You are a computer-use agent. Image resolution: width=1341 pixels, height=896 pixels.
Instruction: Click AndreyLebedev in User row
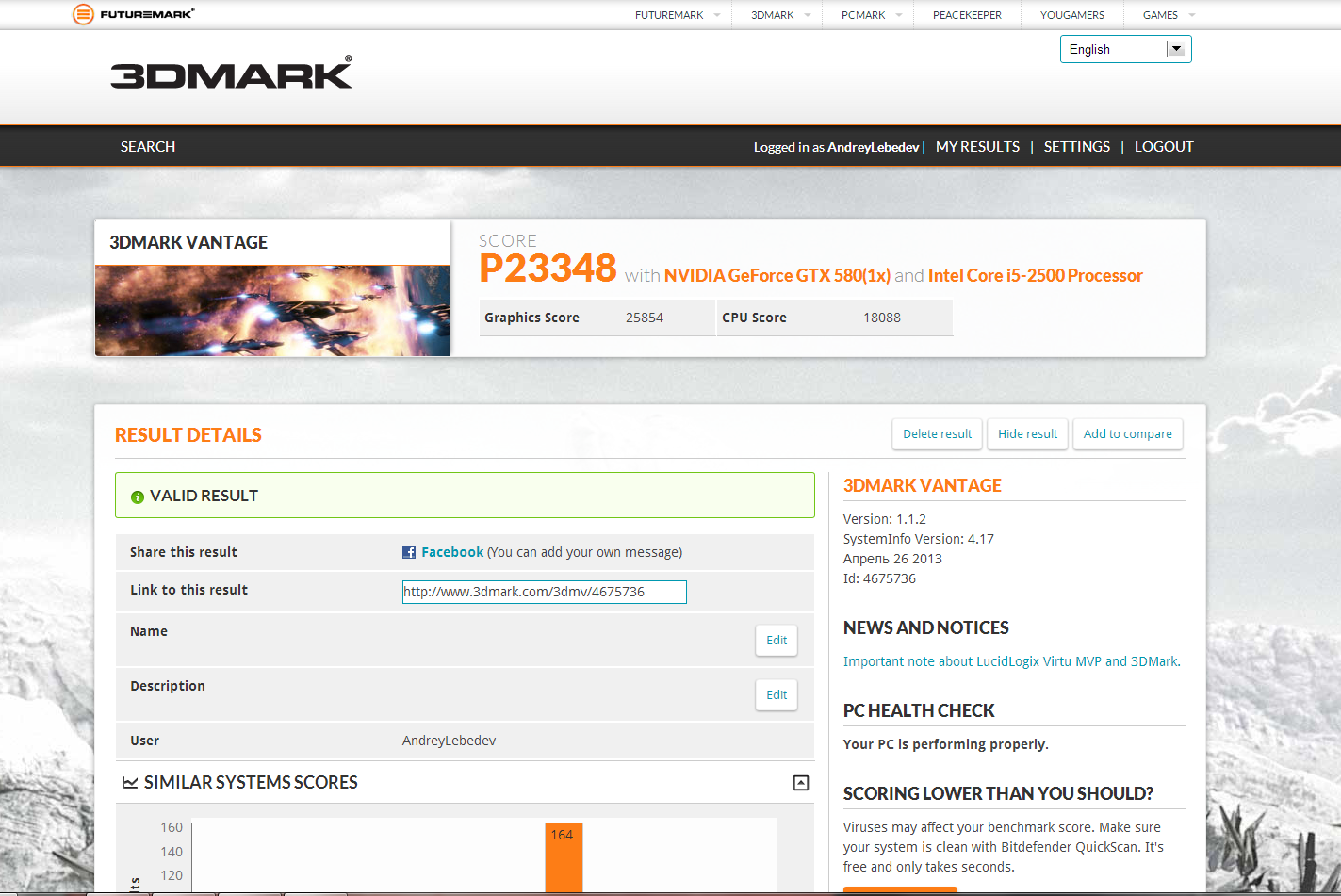tap(449, 741)
